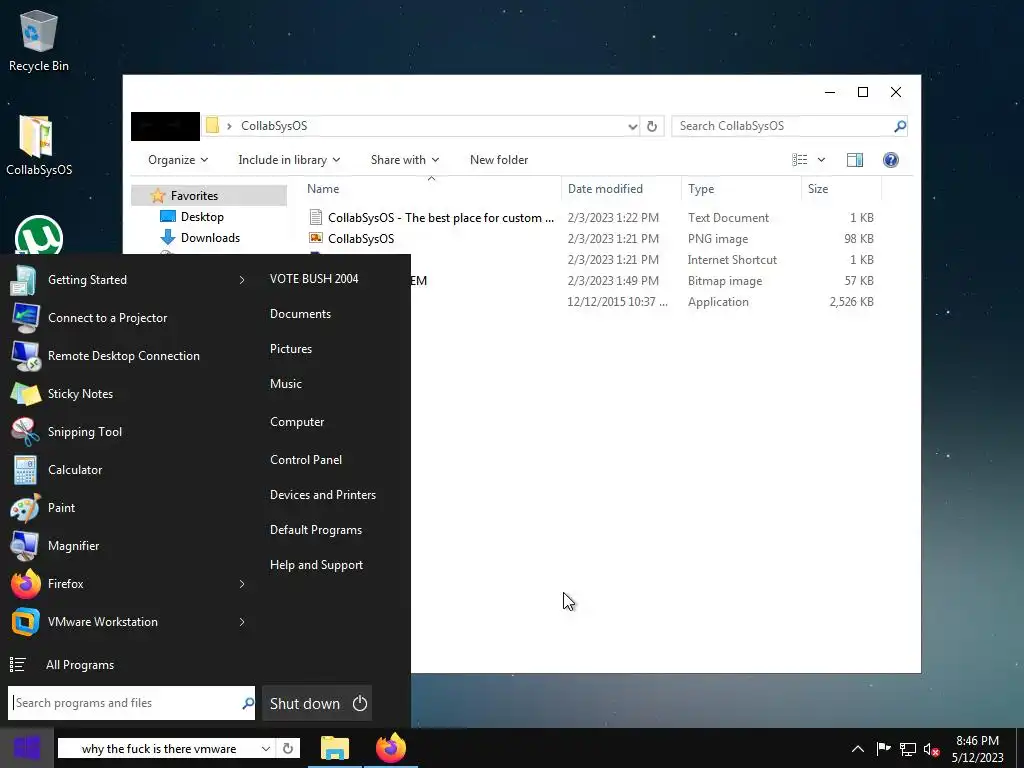1024x768 pixels.
Task: Open Sticky Notes from Start menu
Action: [127, 394]
